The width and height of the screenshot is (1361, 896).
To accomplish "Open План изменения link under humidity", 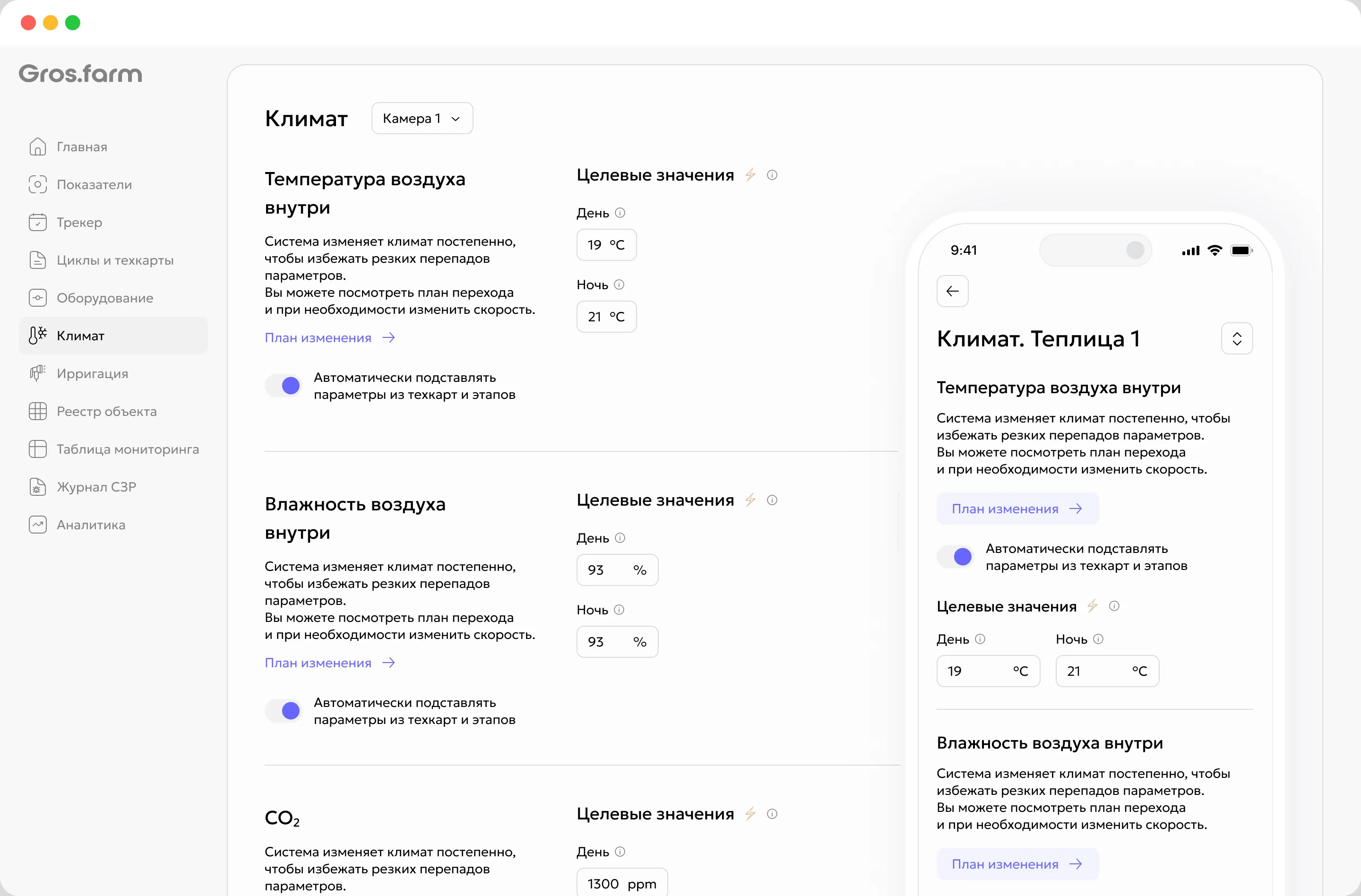I will click(330, 663).
